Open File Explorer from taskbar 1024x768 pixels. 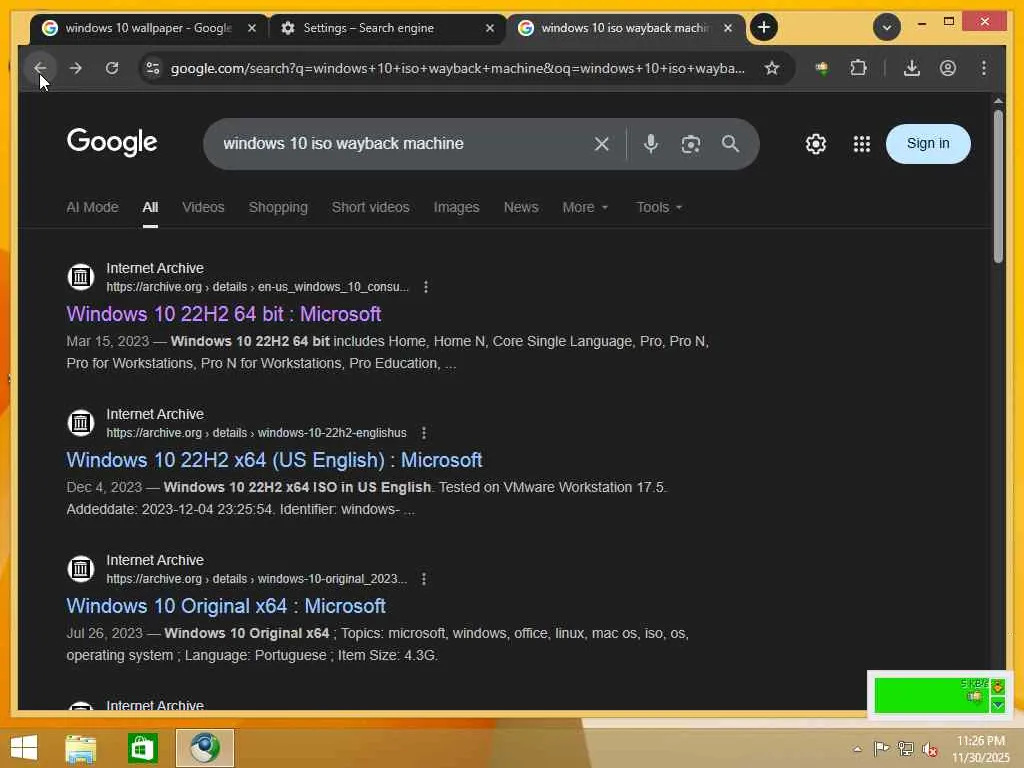80,748
